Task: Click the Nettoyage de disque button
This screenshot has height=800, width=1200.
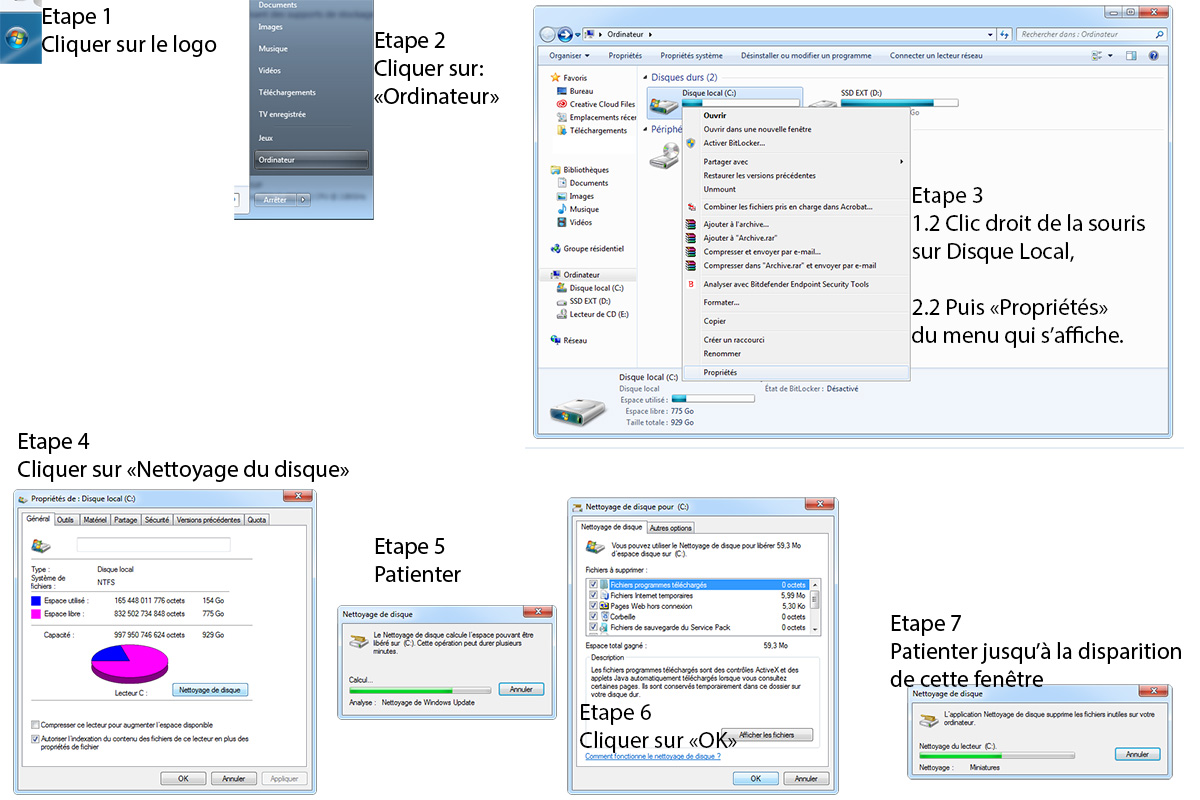Action: 210,690
